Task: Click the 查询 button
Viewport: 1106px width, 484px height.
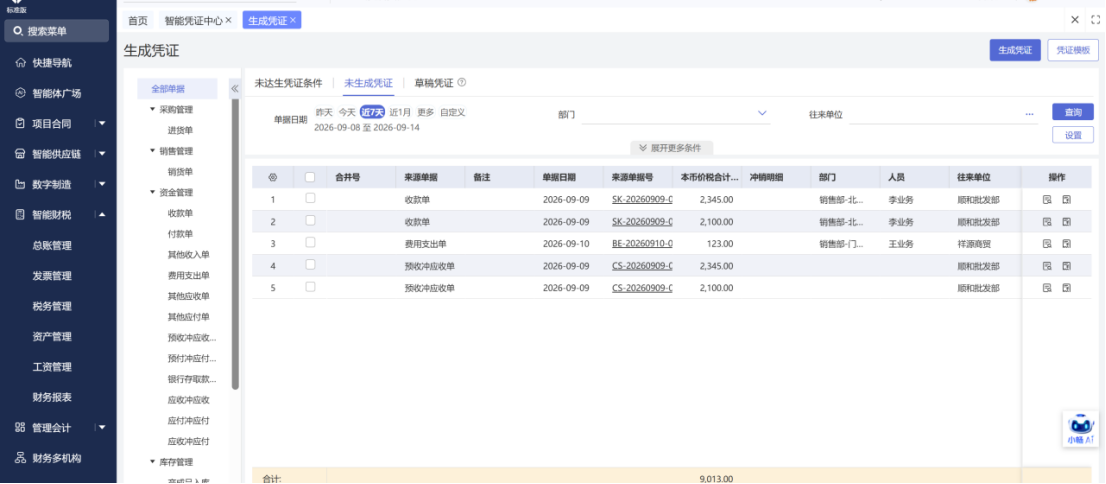Action: 1073,112
